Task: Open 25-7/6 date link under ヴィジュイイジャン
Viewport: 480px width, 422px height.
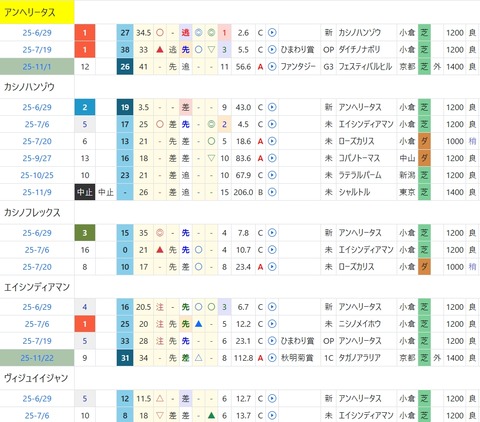Action: pos(37,416)
